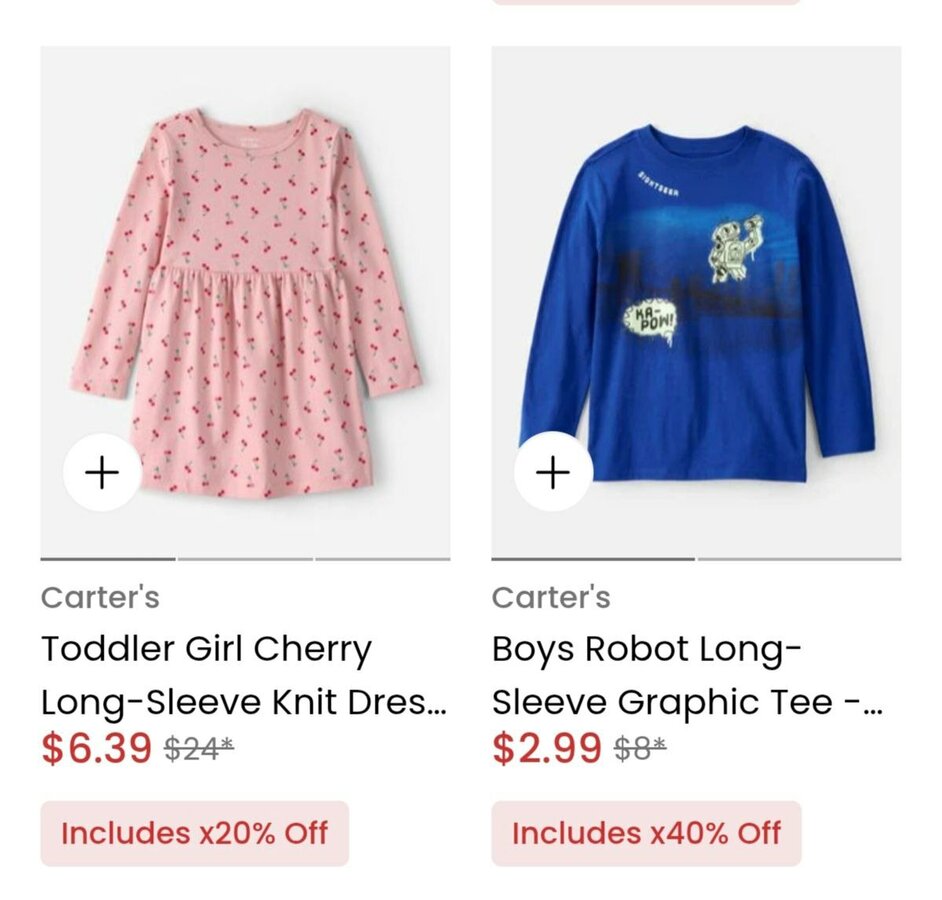Select first image indicator under robot tee
Viewport: 942px width, 900px height.
click(593, 559)
